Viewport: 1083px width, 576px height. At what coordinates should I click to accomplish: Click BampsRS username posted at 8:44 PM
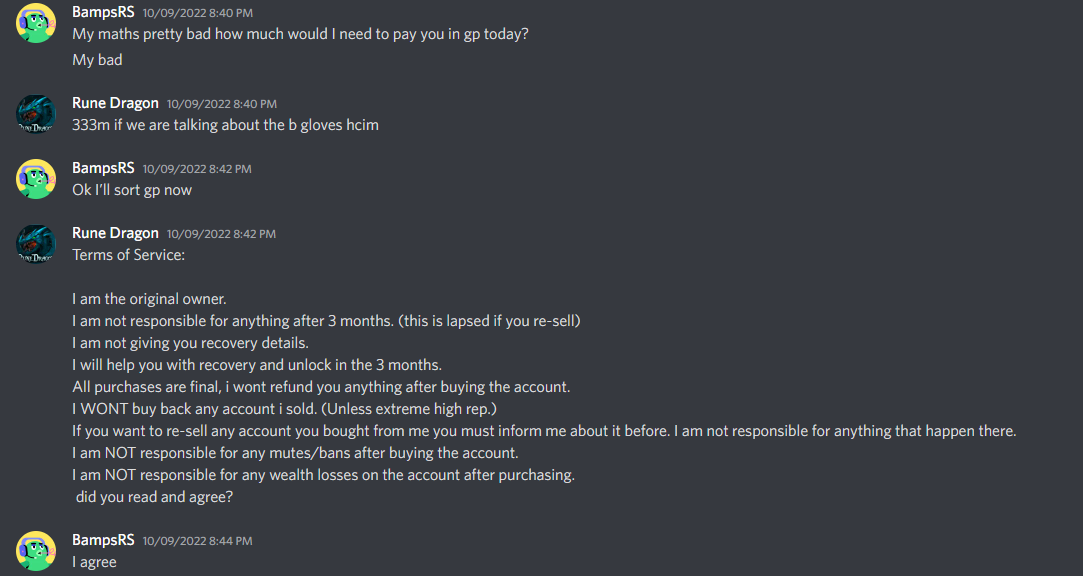[103, 540]
